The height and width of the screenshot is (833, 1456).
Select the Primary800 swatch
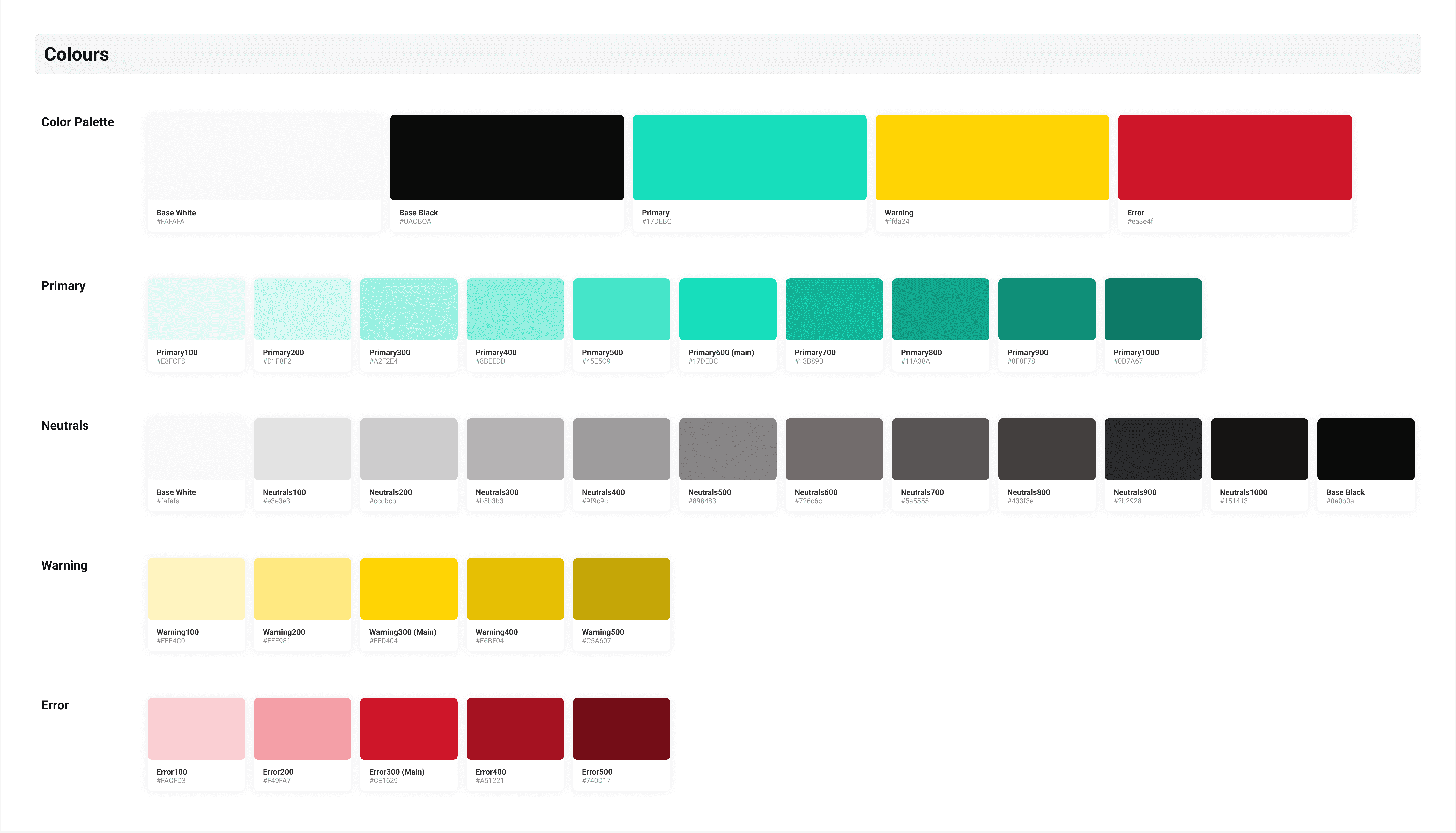[x=940, y=309]
